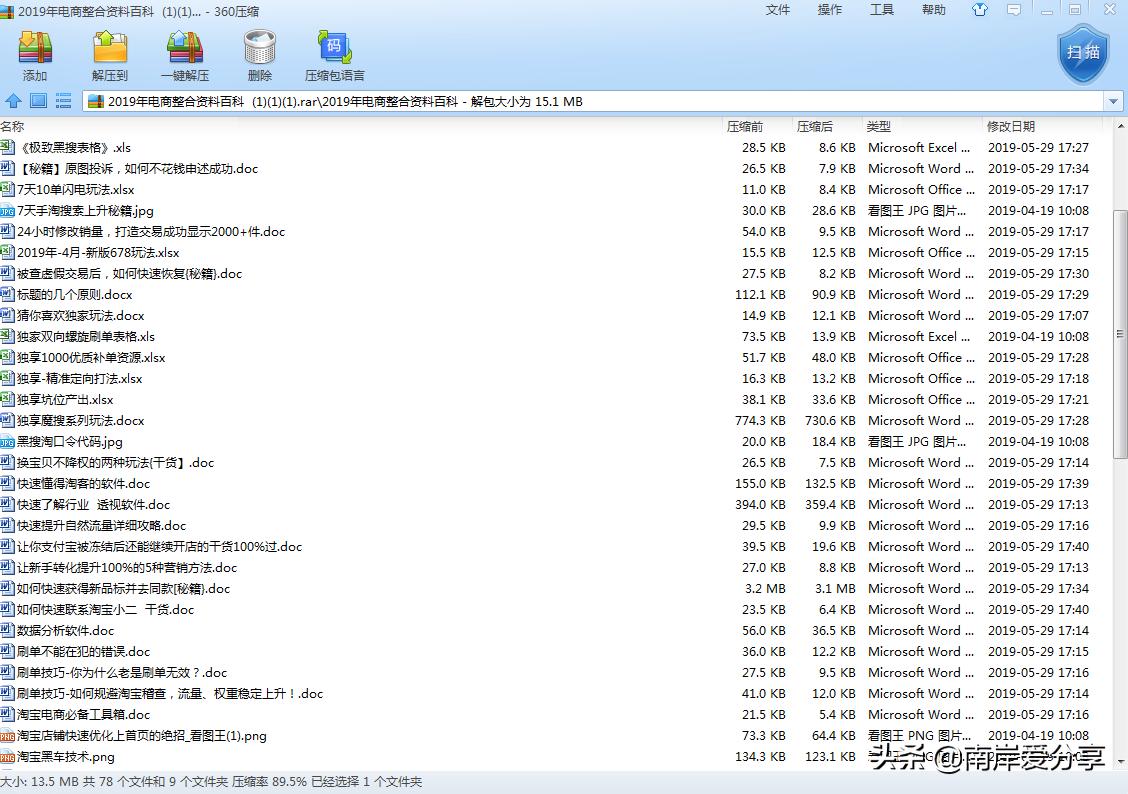Viewport: 1128px width, 794px height.
Task: Click the 解压到 (Extract to) icon
Action: pyautogui.click(x=109, y=48)
